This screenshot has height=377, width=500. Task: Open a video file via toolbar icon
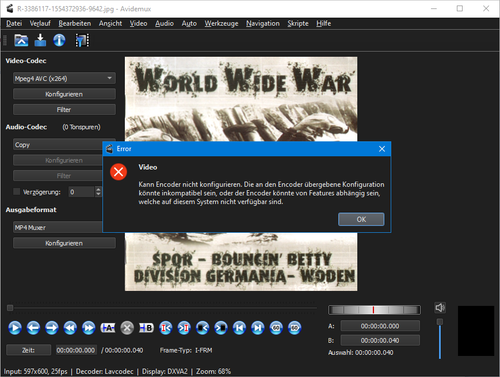(21, 40)
